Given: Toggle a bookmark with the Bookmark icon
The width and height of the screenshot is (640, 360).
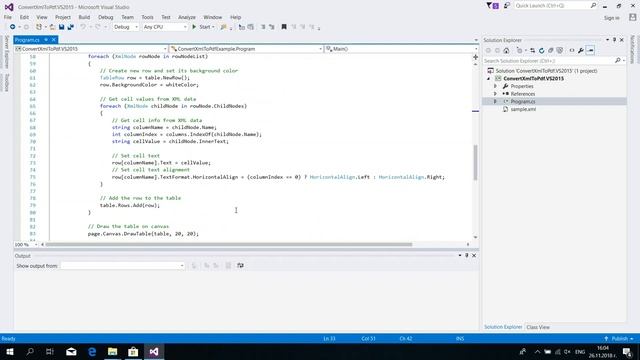Looking at the screenshot, I should (x=284, y=27).
